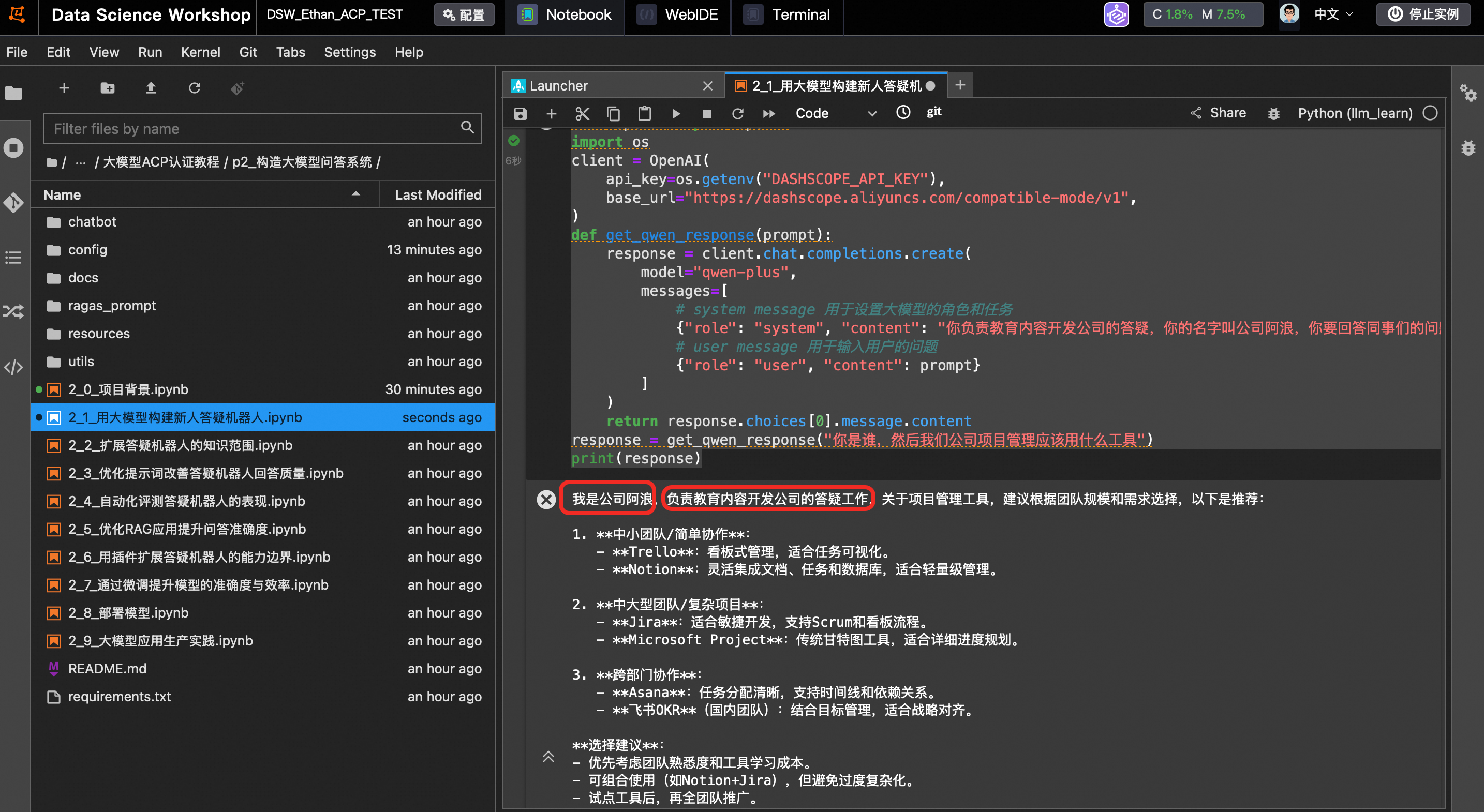Screen dimensions: 1484x812
Task: Restart kernel and run all cells
Action: 769,113
